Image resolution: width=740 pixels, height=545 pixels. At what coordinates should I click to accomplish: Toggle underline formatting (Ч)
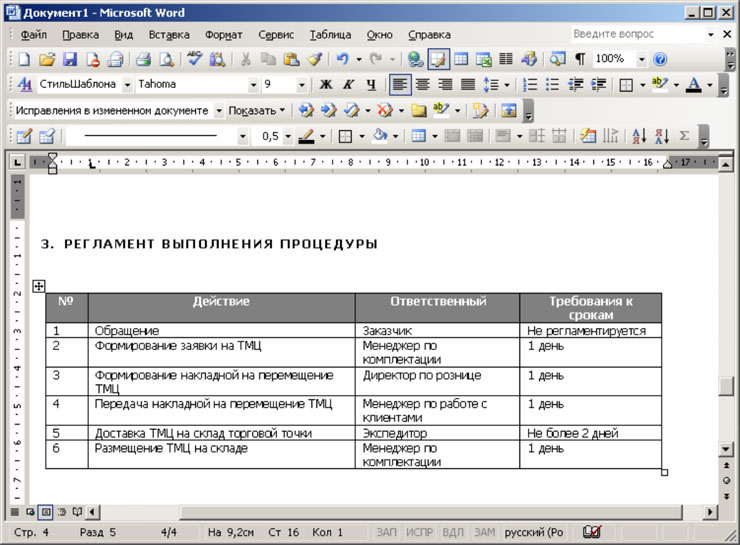(371, 85)
